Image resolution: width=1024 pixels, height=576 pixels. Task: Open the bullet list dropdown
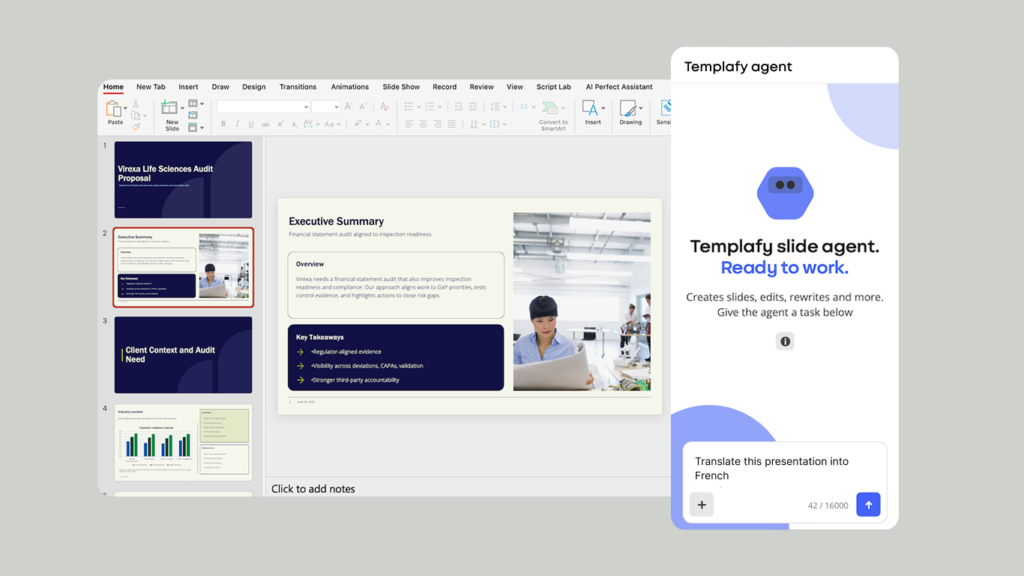click(x=419, y=107)
